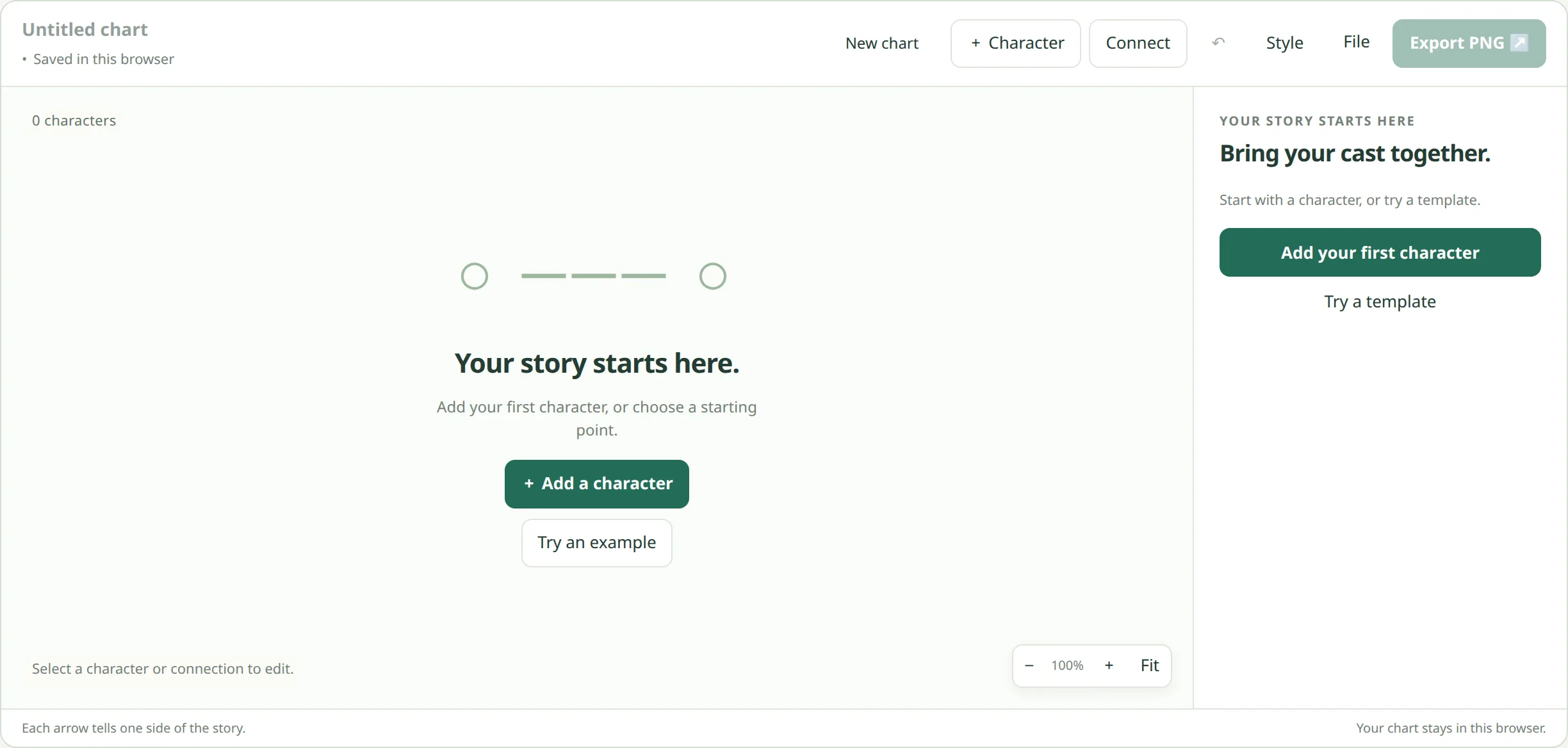Click the Saved in this browser status

[x=103, y=59]
